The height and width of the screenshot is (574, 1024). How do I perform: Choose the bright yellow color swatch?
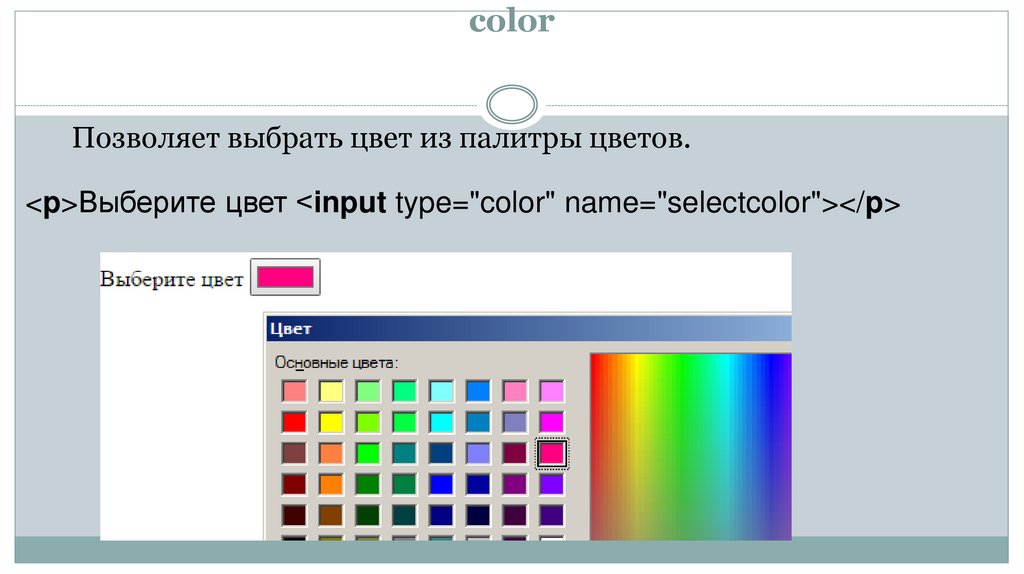point(331,422)
